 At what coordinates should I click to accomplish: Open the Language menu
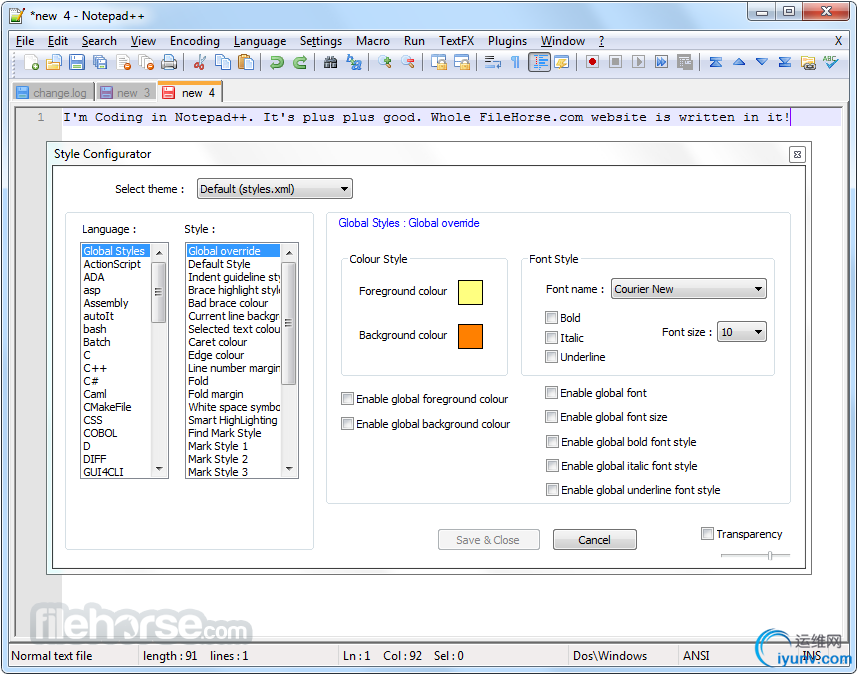259,41
